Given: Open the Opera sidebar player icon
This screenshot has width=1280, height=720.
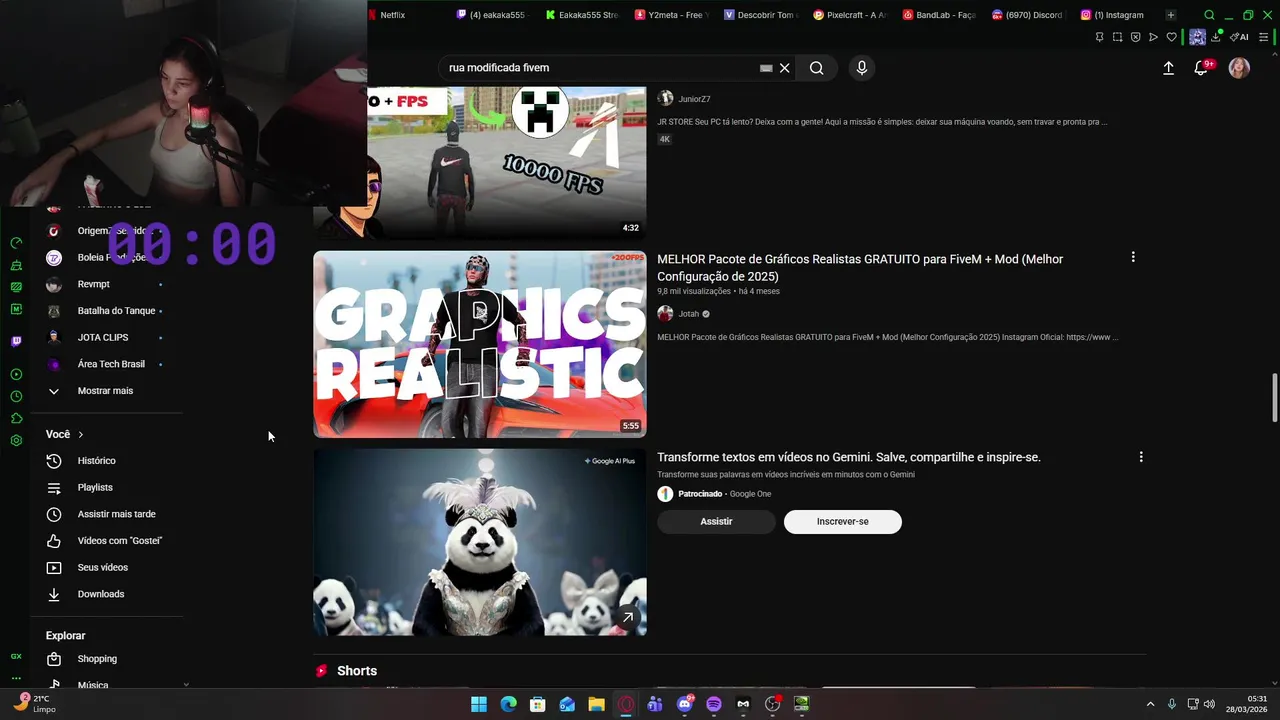Looking at the screenshot, I should click(x=16, y=374).
